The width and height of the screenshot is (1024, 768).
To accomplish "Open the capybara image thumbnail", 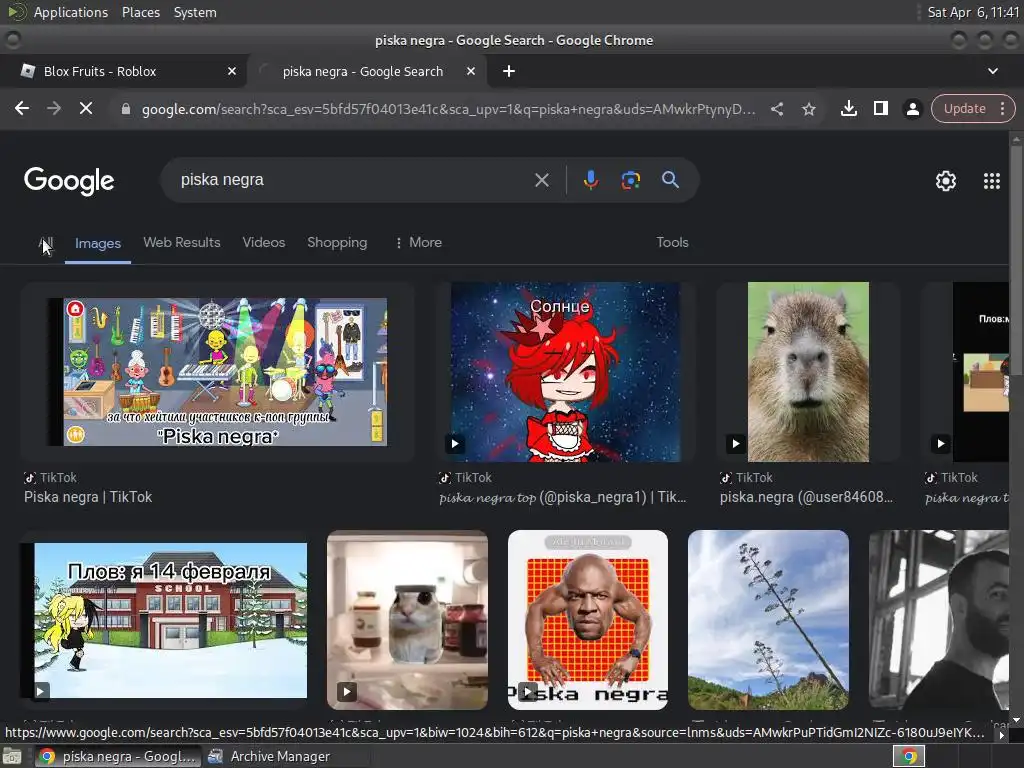I will coord(808,372).
